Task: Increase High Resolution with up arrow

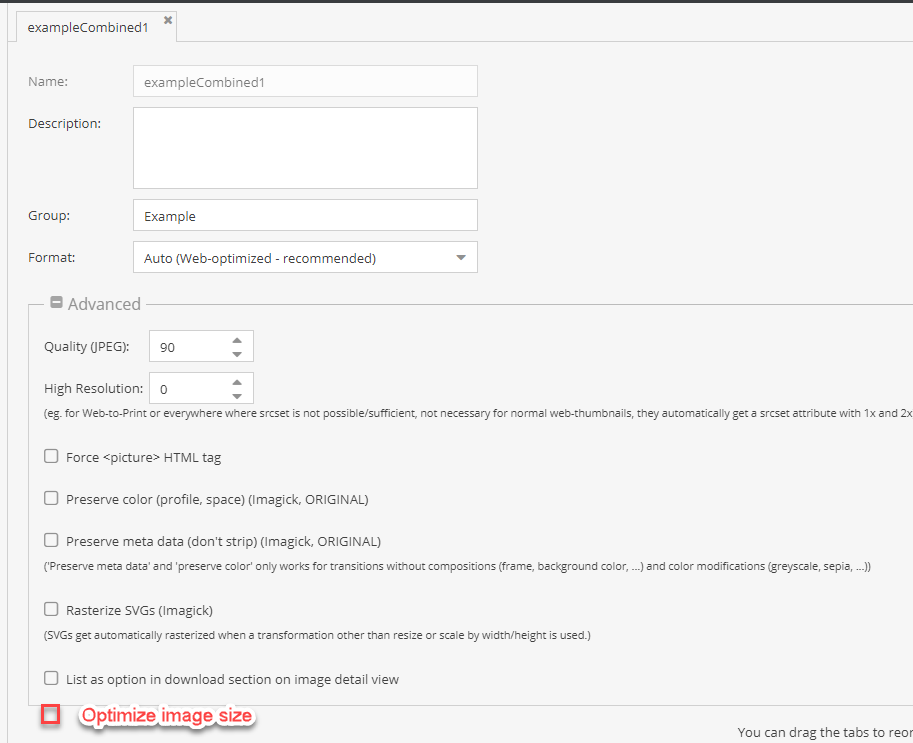Action: click(x=237, y=382)
